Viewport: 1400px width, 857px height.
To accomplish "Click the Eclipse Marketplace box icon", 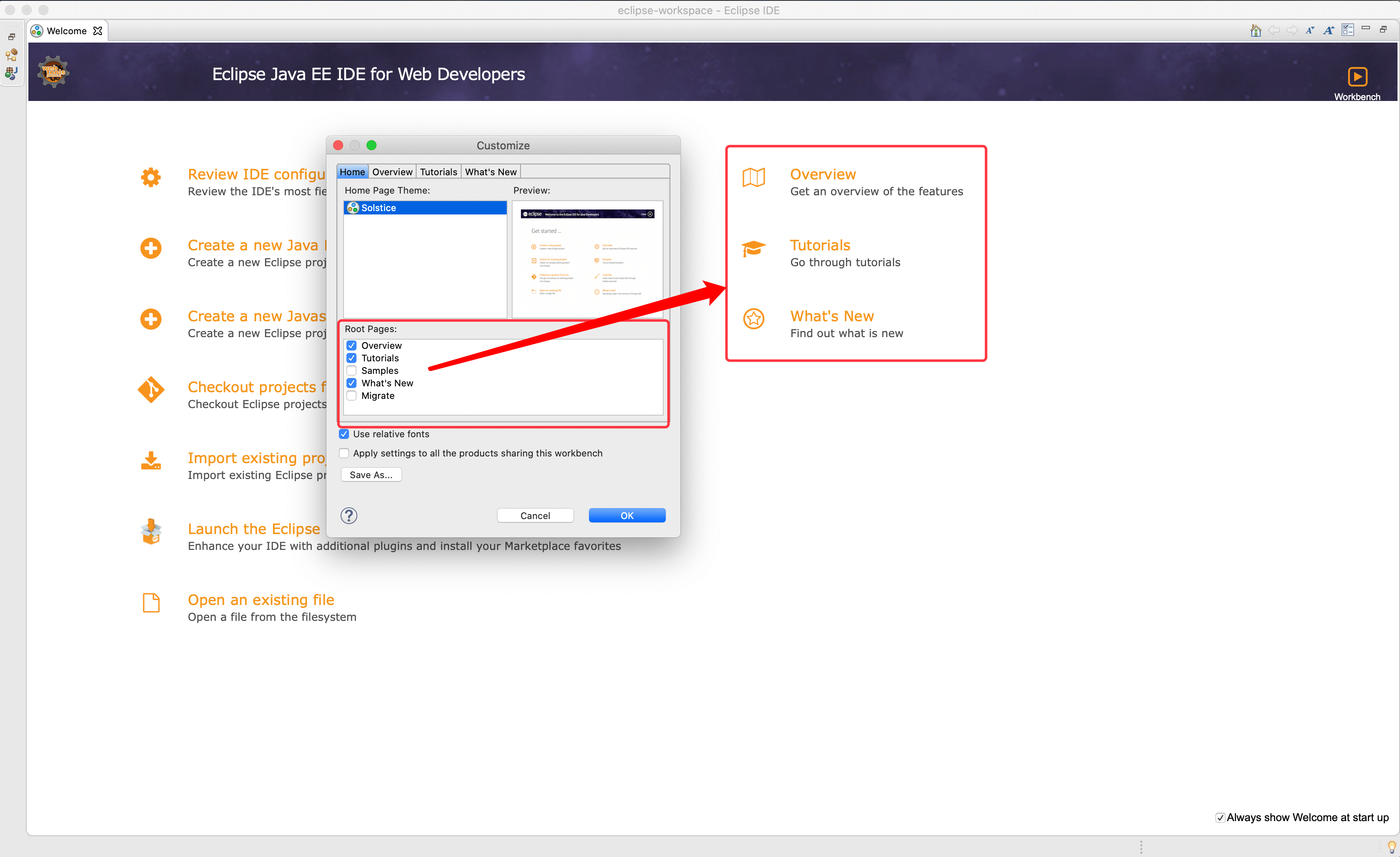I will [x=151, y=532].
